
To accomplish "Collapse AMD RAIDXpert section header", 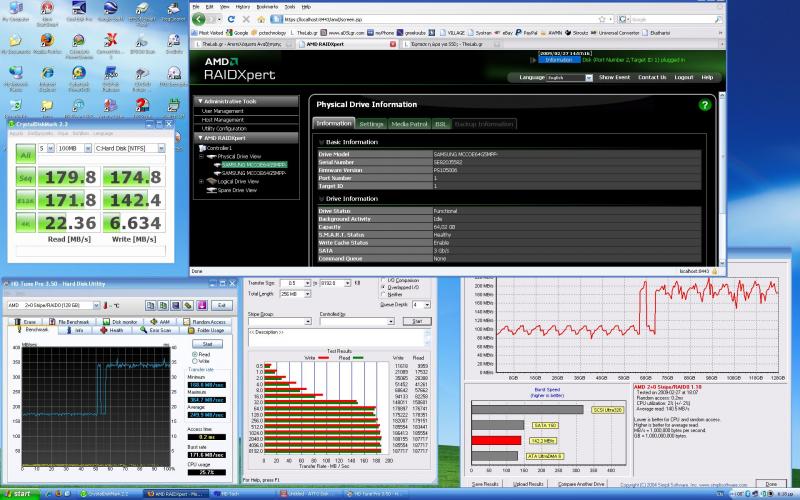I will (x=246, y=138).
